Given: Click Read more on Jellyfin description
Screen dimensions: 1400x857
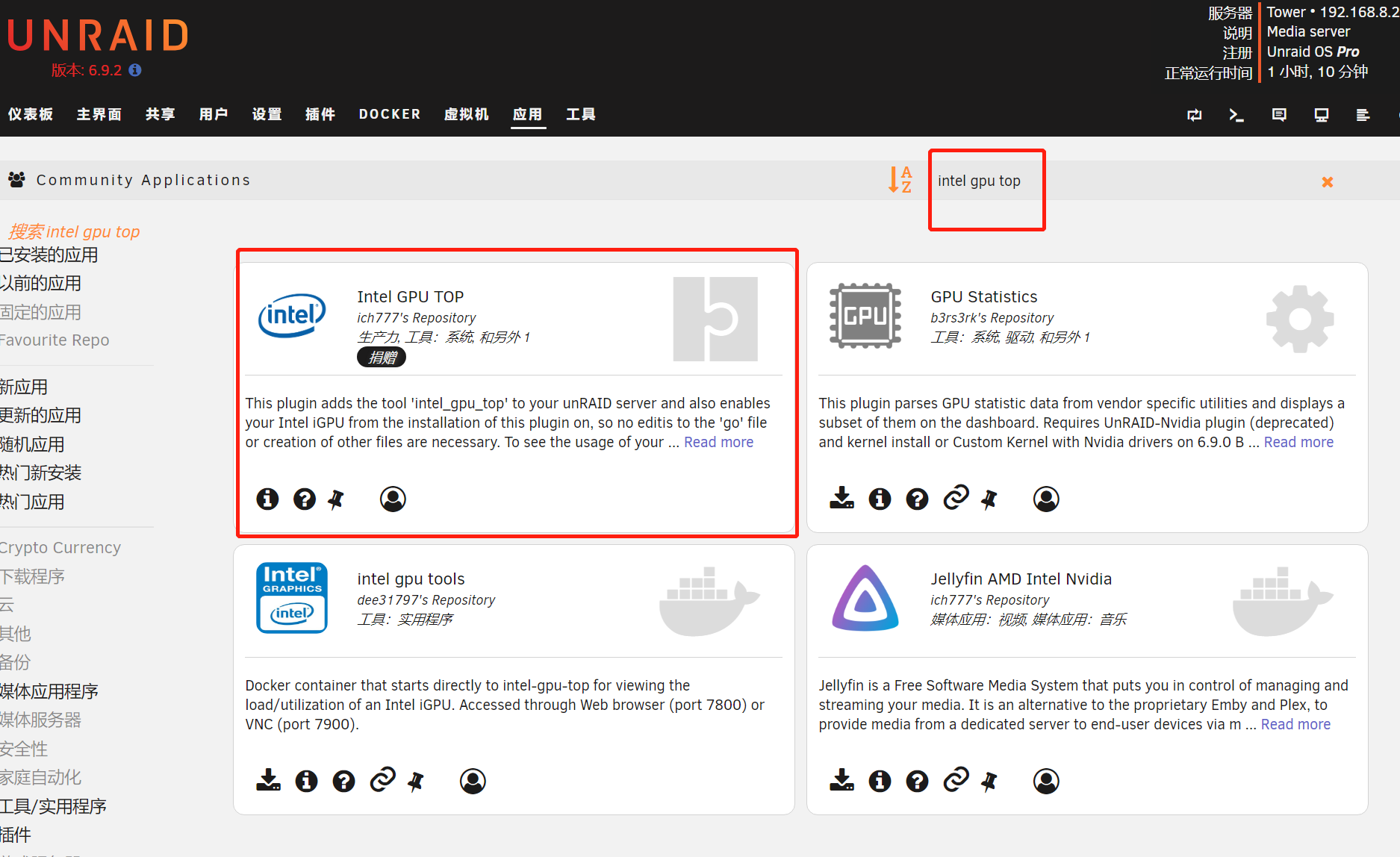Looking at the screenshot, I should [1295, 724].
